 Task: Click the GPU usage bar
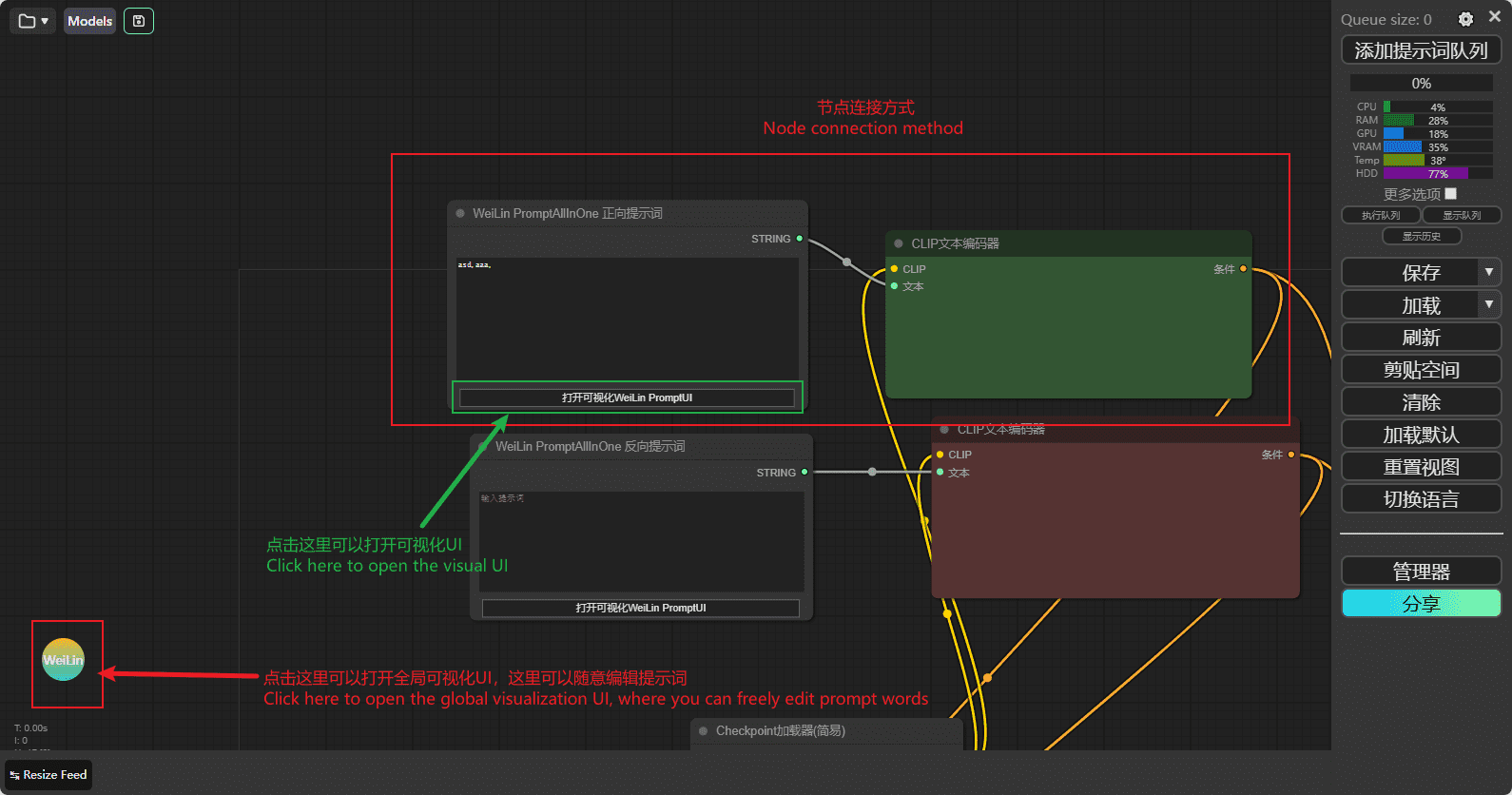click(1438, 134)
